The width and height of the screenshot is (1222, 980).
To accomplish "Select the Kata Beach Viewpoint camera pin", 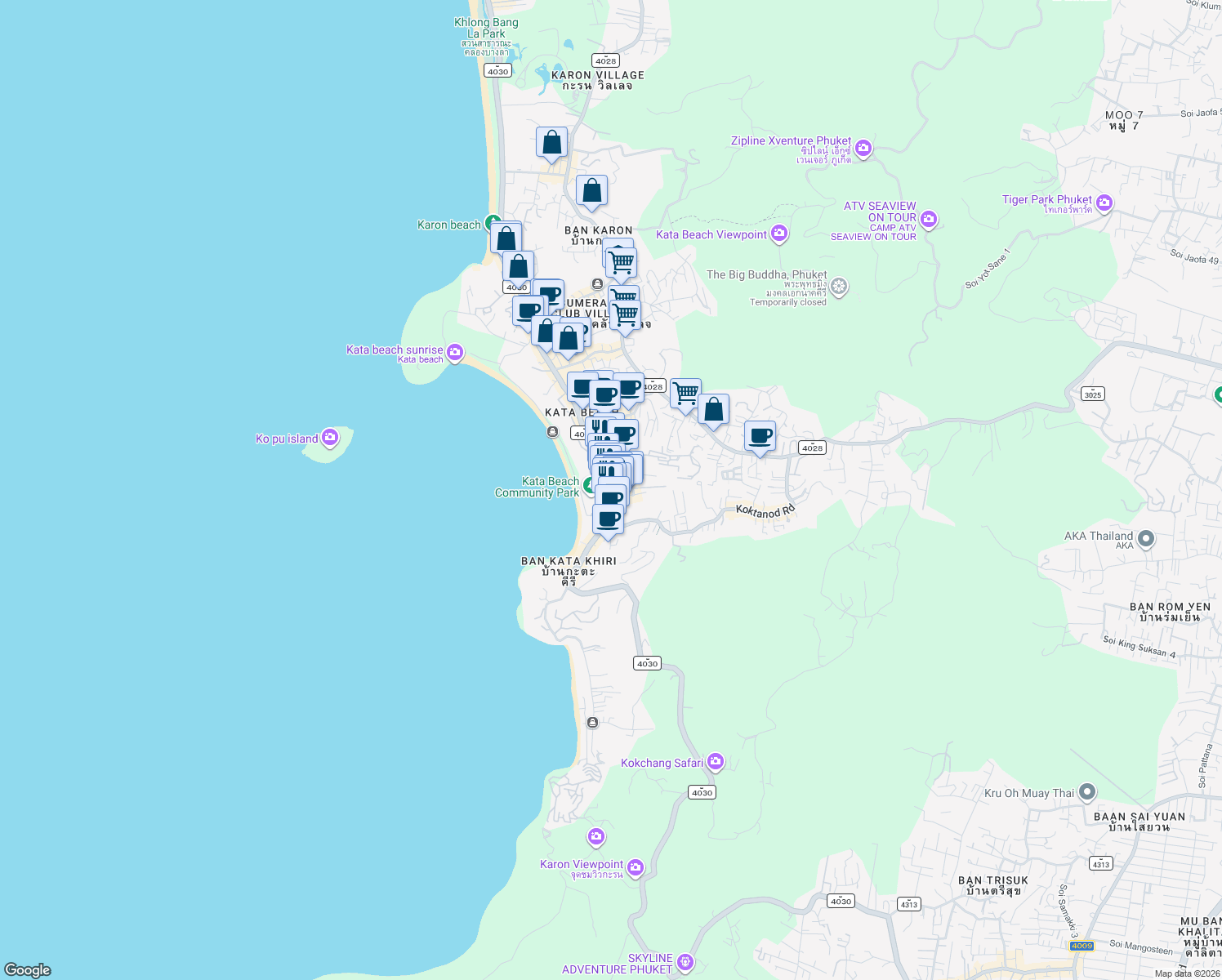I will (779, 234).
